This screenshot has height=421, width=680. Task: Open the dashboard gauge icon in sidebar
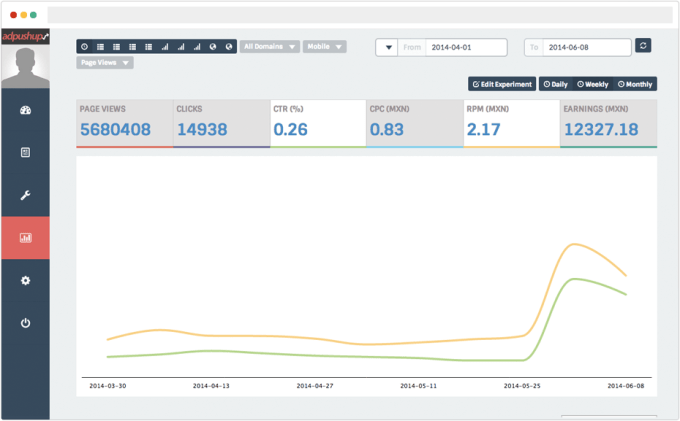[26, 110]
